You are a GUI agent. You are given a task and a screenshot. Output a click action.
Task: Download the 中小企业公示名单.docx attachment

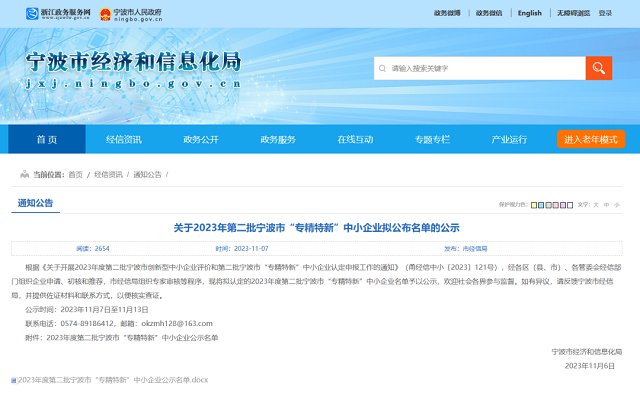click(113, 380)
